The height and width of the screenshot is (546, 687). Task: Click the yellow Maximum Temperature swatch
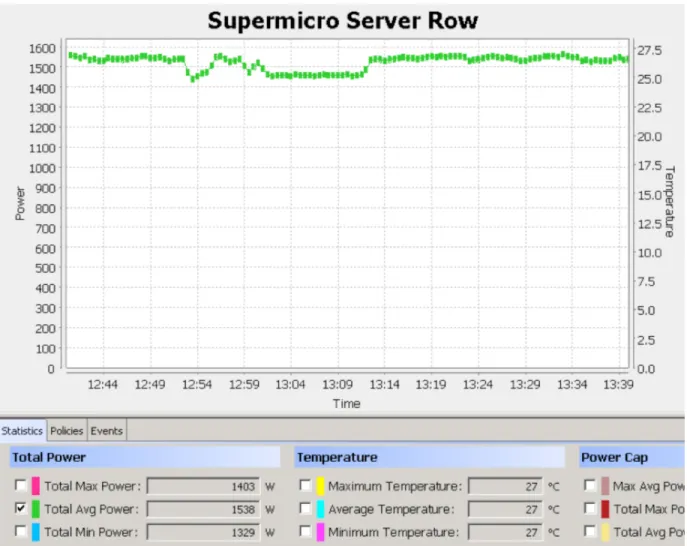320,486
